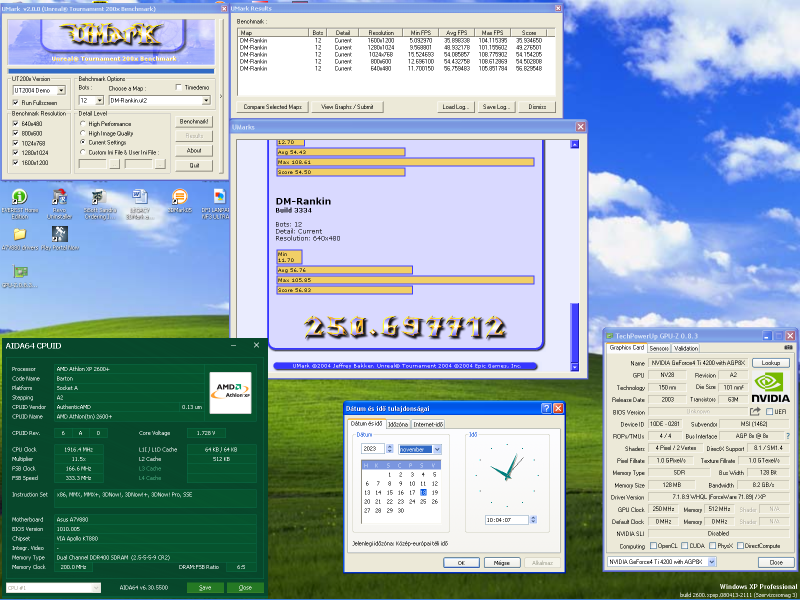
Task: Click the GPU-Z screenshot camera icon
Action: click(x=788, y=347)
